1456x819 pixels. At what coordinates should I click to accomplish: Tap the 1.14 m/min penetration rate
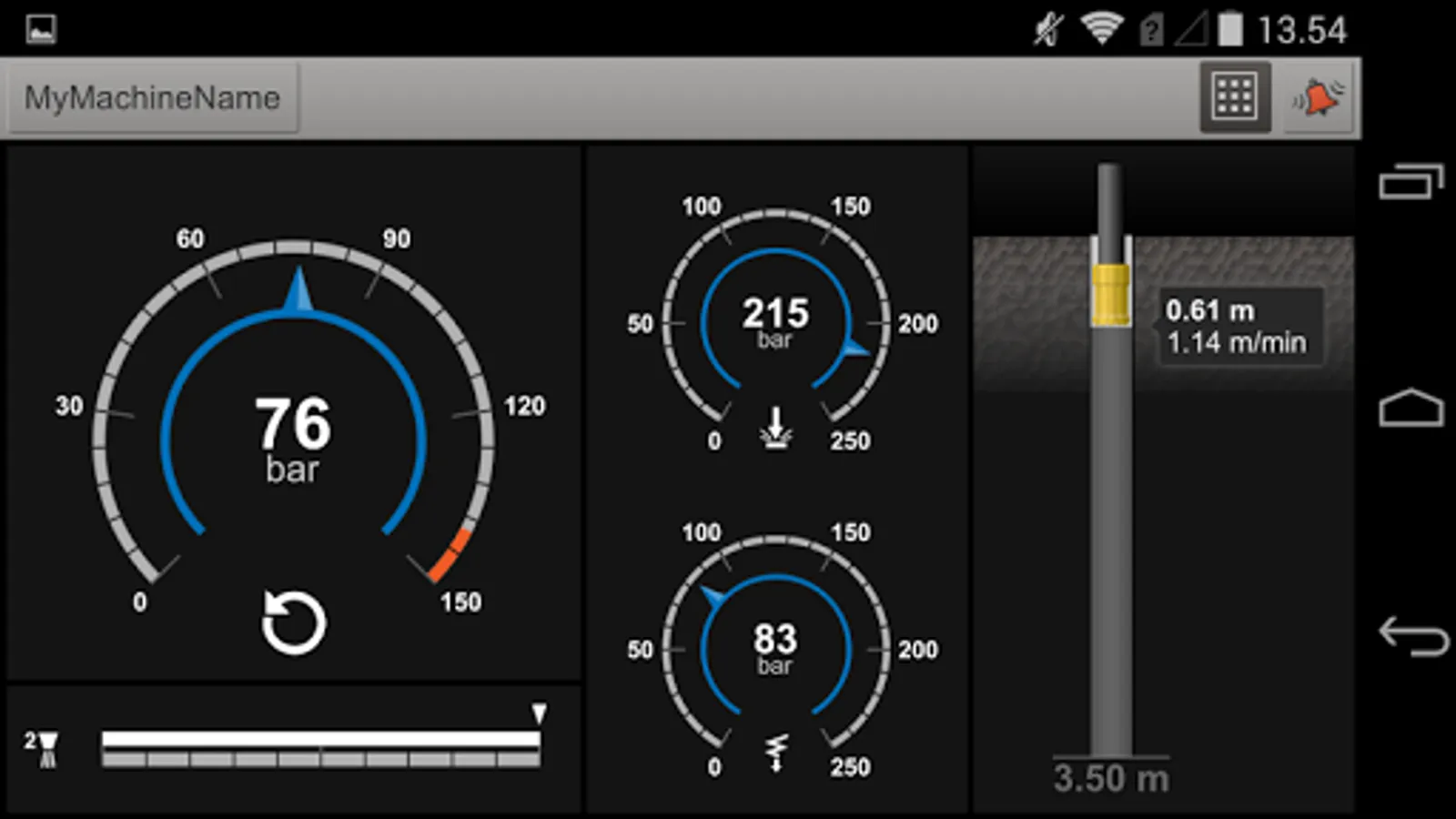(1237, 343)
